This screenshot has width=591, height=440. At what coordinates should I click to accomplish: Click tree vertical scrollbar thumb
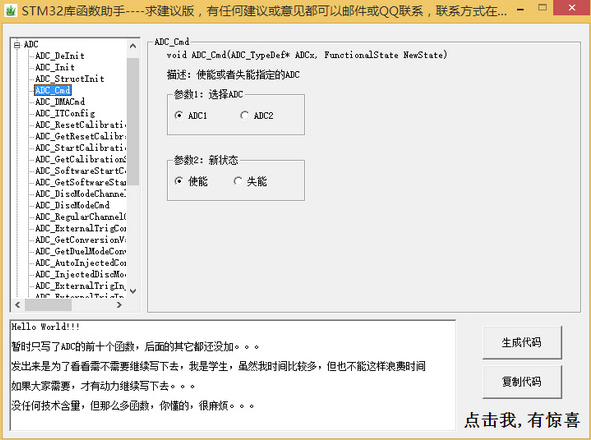(x=133, y=121)
